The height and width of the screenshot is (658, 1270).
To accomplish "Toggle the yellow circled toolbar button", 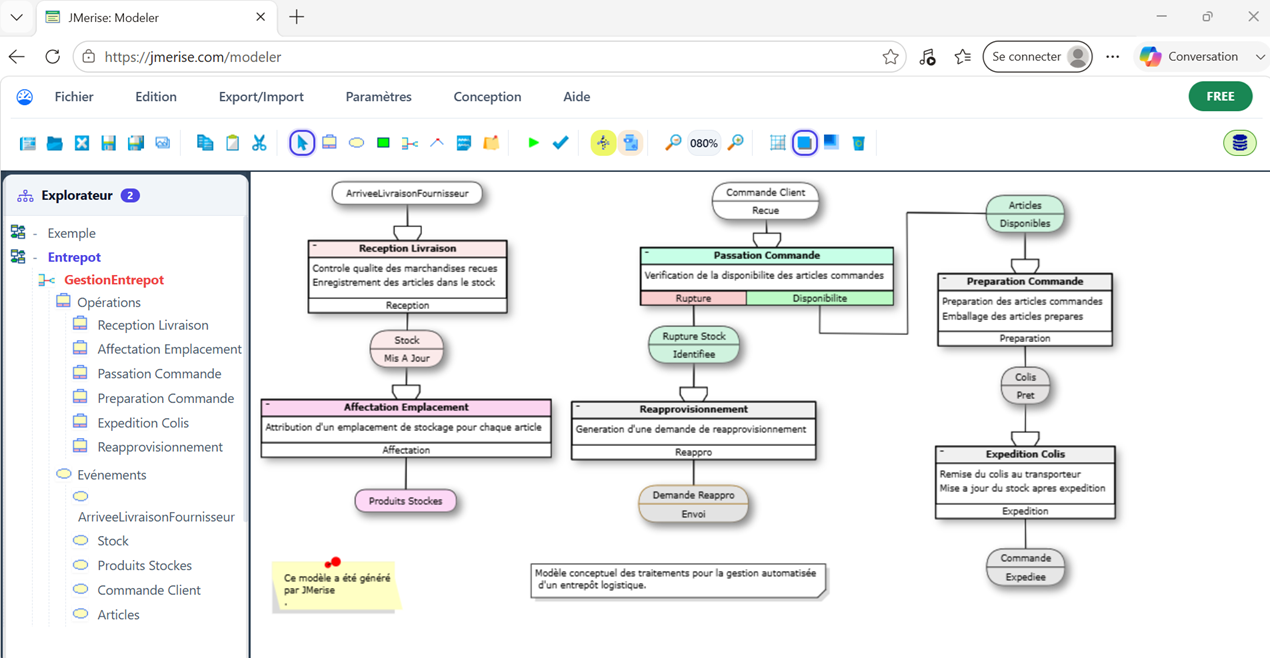I will (x=603, y=143).
